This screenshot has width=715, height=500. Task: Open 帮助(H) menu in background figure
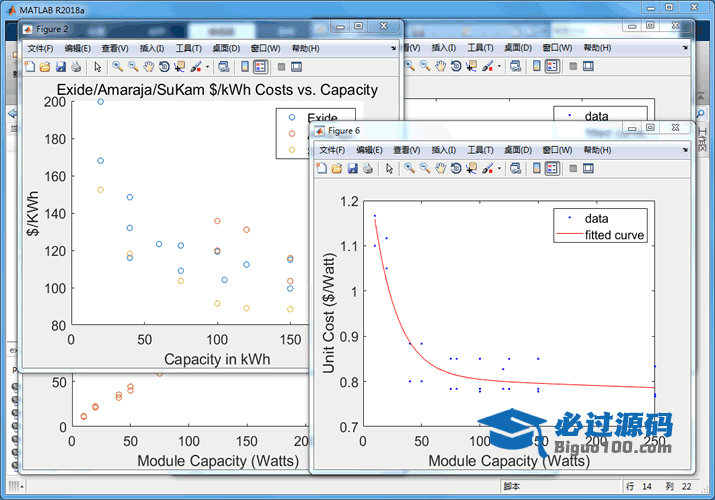click(597, 47)
